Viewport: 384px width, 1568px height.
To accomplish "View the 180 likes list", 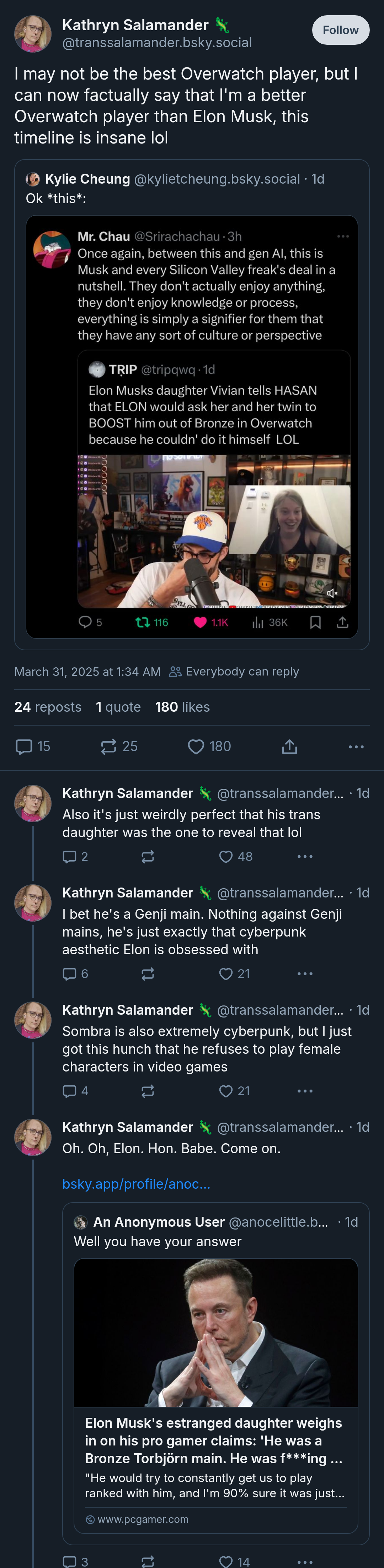I will (x=182, y=707).
